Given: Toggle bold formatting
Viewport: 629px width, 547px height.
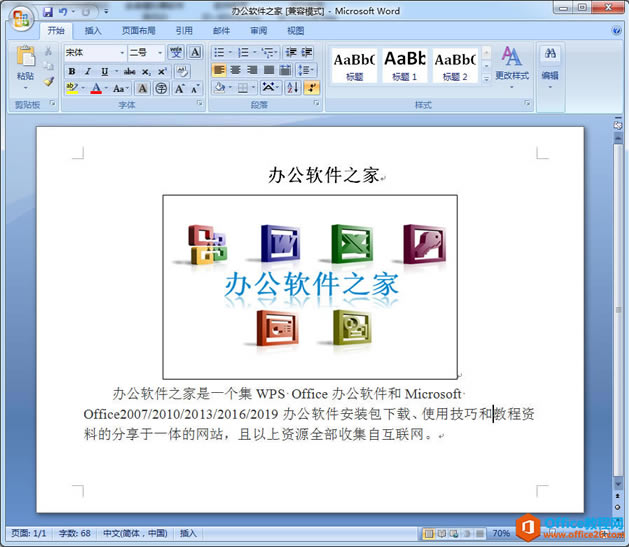Looking at the screenshot, I should pos(72,71).
